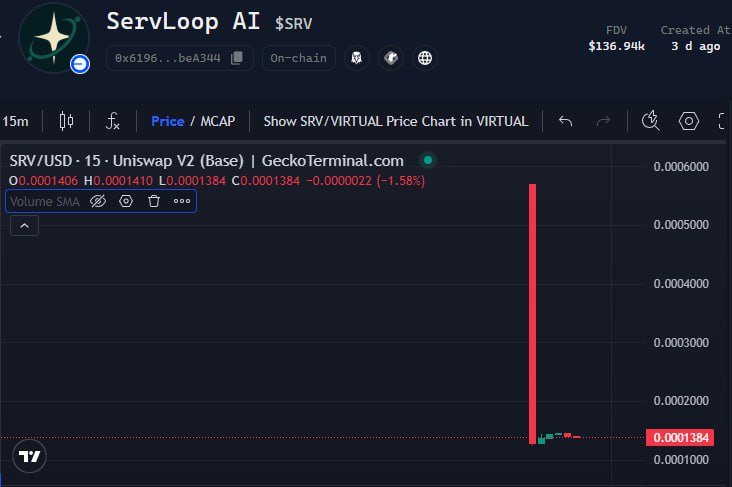Click the On-chain badge

(x=298, y=58)
